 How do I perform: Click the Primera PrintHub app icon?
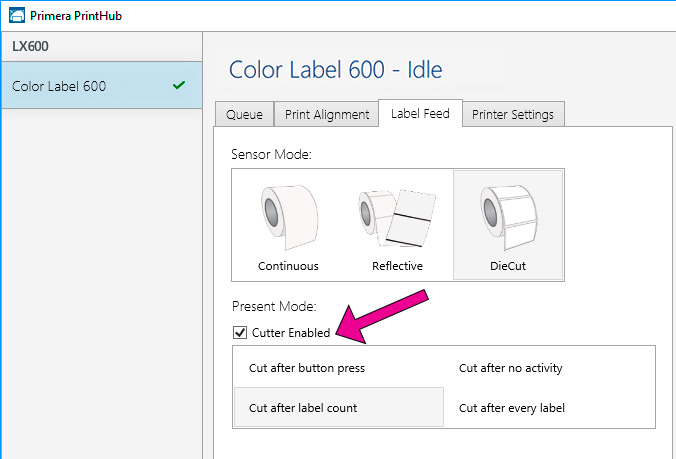point(17,16)
